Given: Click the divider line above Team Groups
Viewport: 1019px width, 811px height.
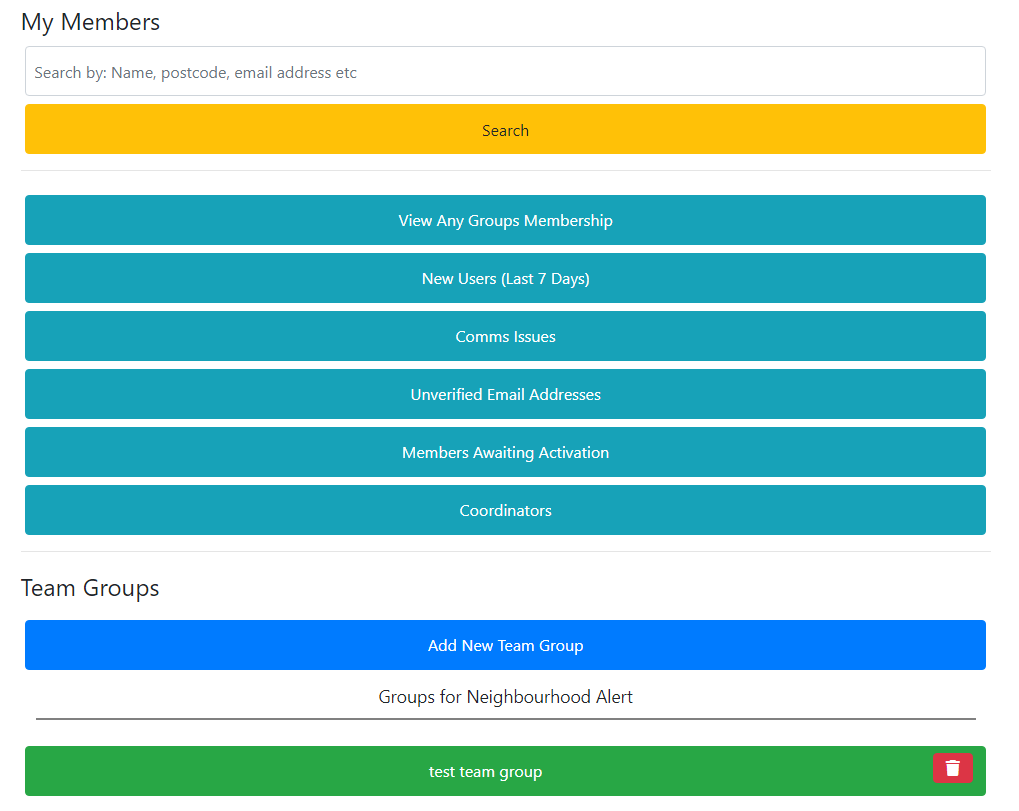Looking at the screenshot, I should click(x=505, y=551).
